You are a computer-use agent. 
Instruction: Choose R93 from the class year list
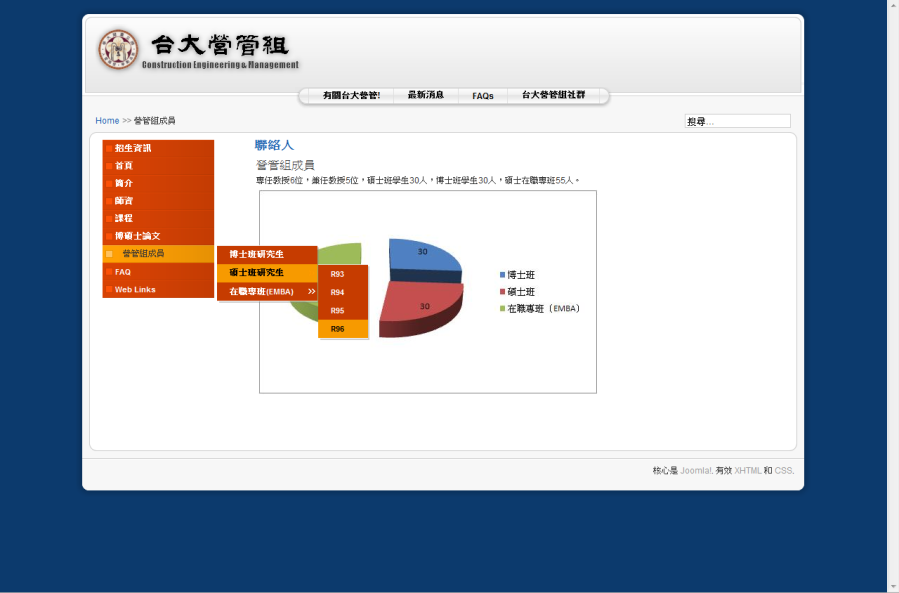338,274
